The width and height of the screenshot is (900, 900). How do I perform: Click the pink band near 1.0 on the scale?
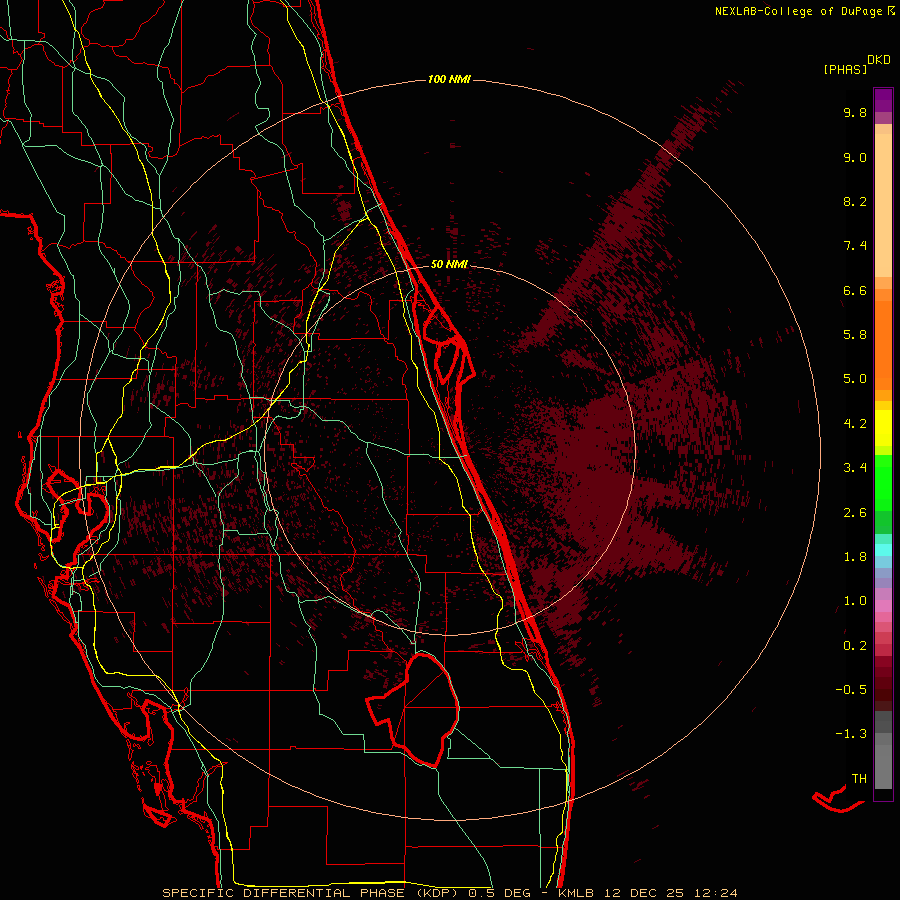(x=883, y=606)
